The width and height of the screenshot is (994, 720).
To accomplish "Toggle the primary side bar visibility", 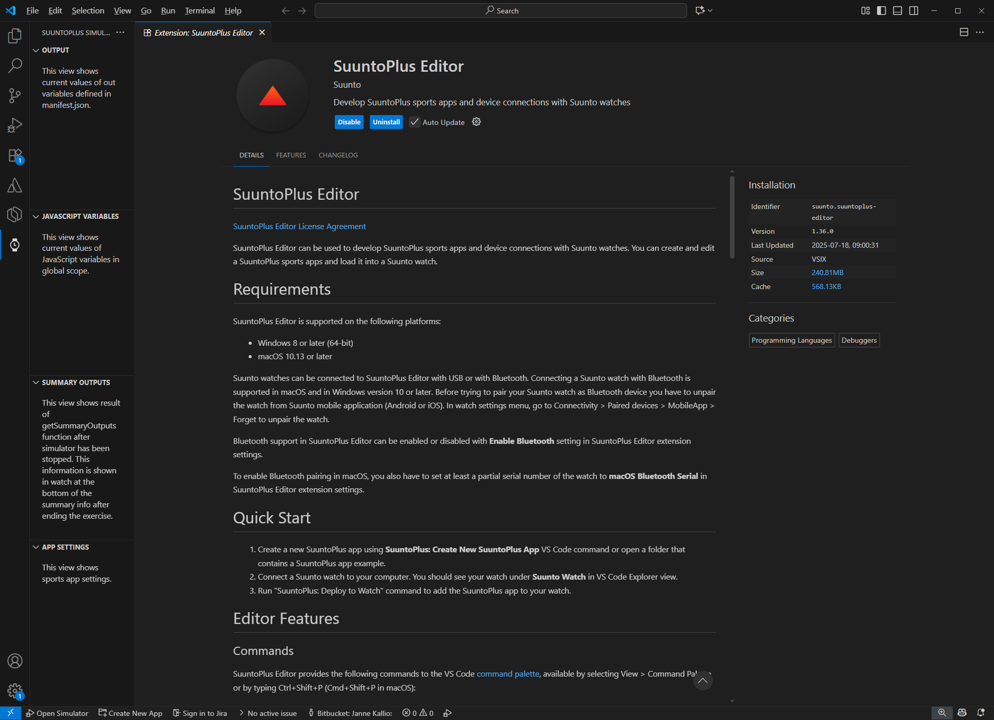I will point(881,11).
